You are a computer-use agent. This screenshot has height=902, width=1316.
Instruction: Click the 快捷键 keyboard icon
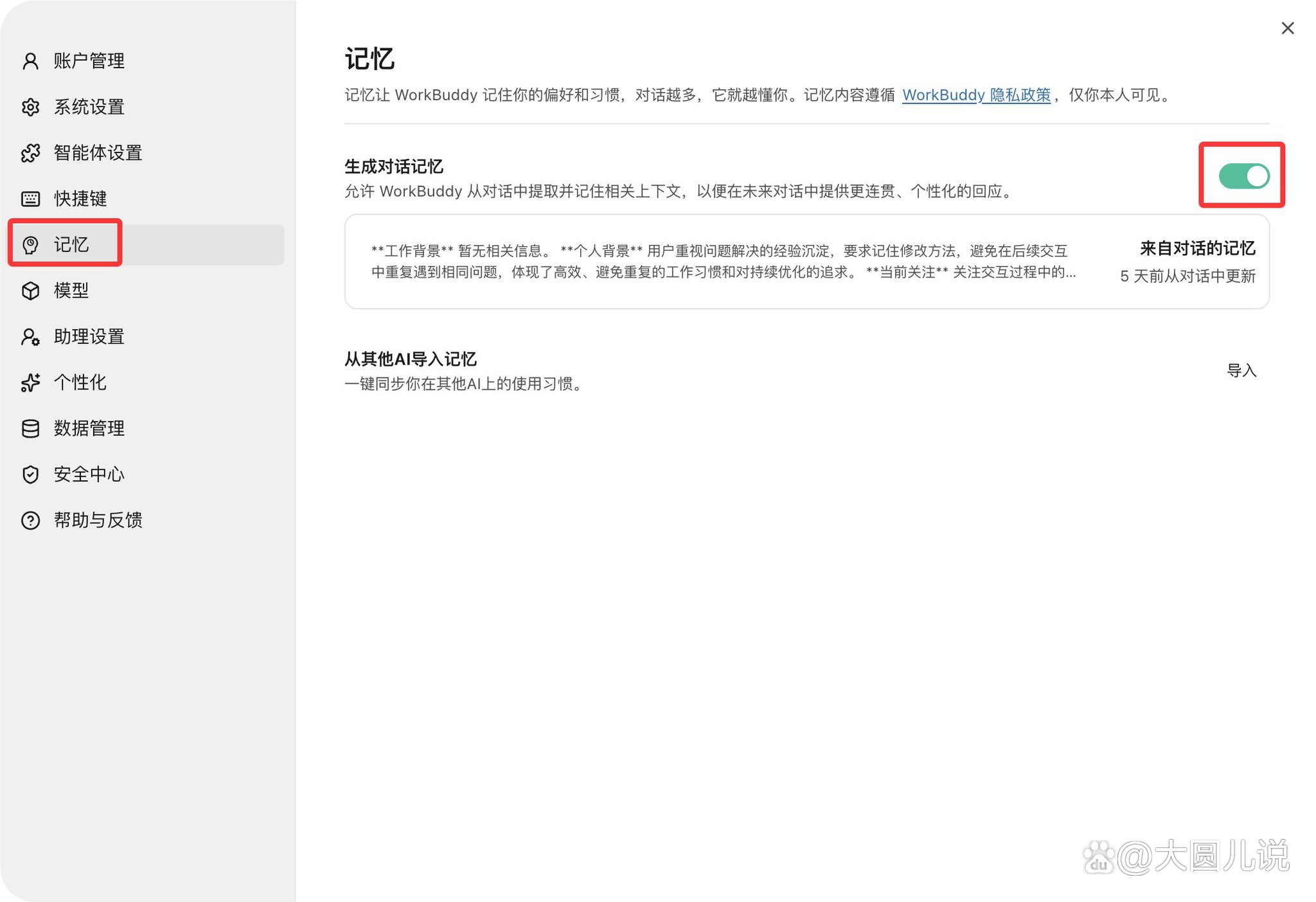(x=30, y=199)
